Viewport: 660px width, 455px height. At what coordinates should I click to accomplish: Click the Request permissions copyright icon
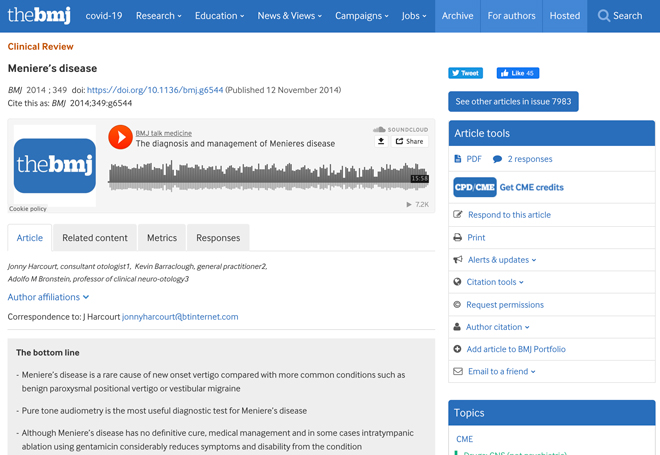click(457, 304)
